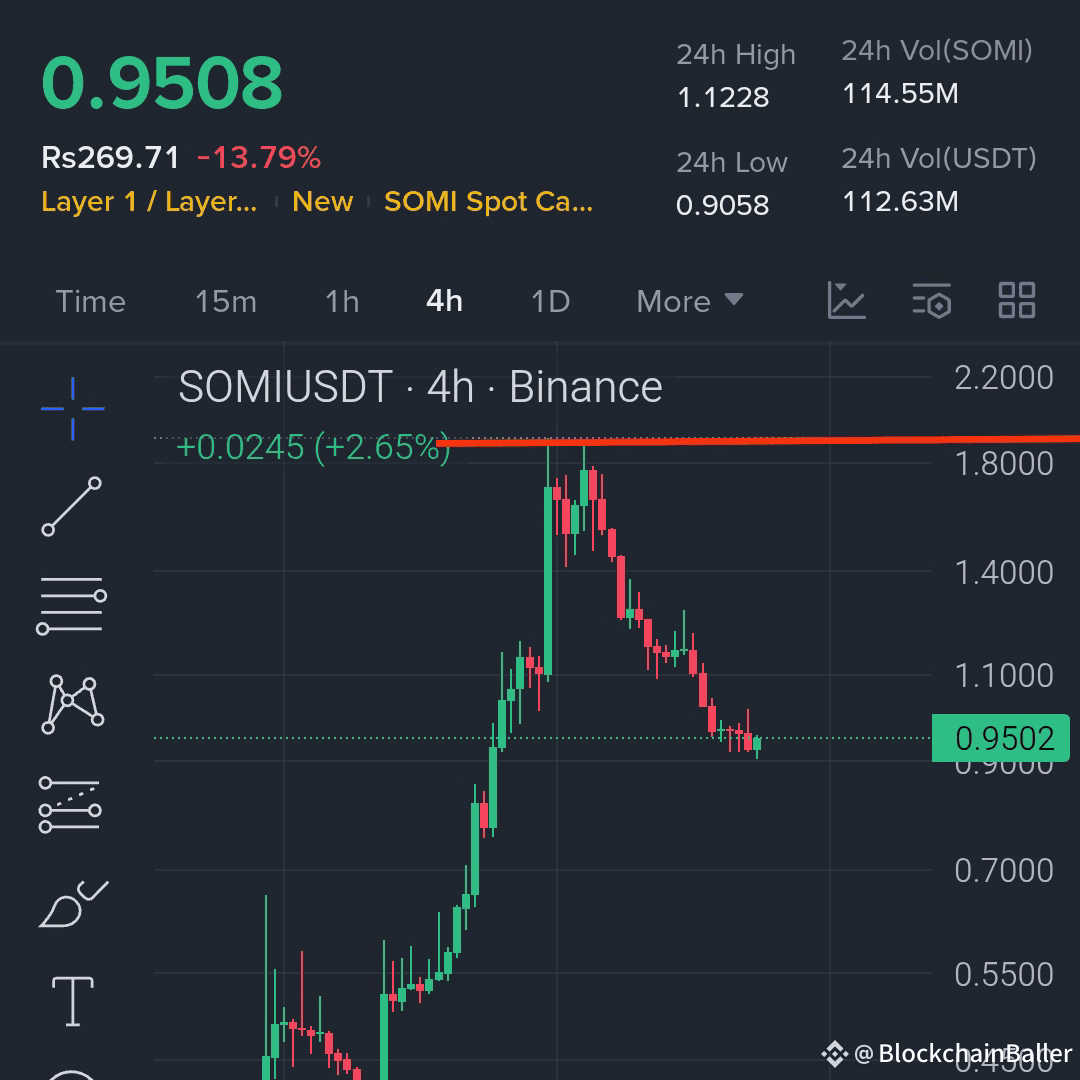
Task: Click the 24h Vol(USDT) value 112.63M
Action: coord(900,202)
